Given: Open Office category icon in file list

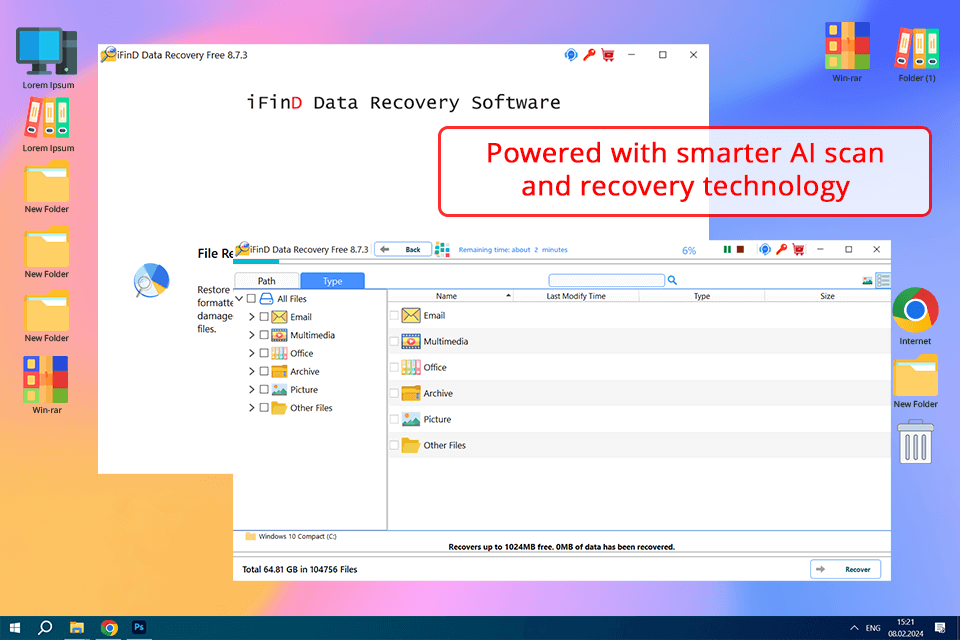Looking at the screenshot, I should 411,367.
